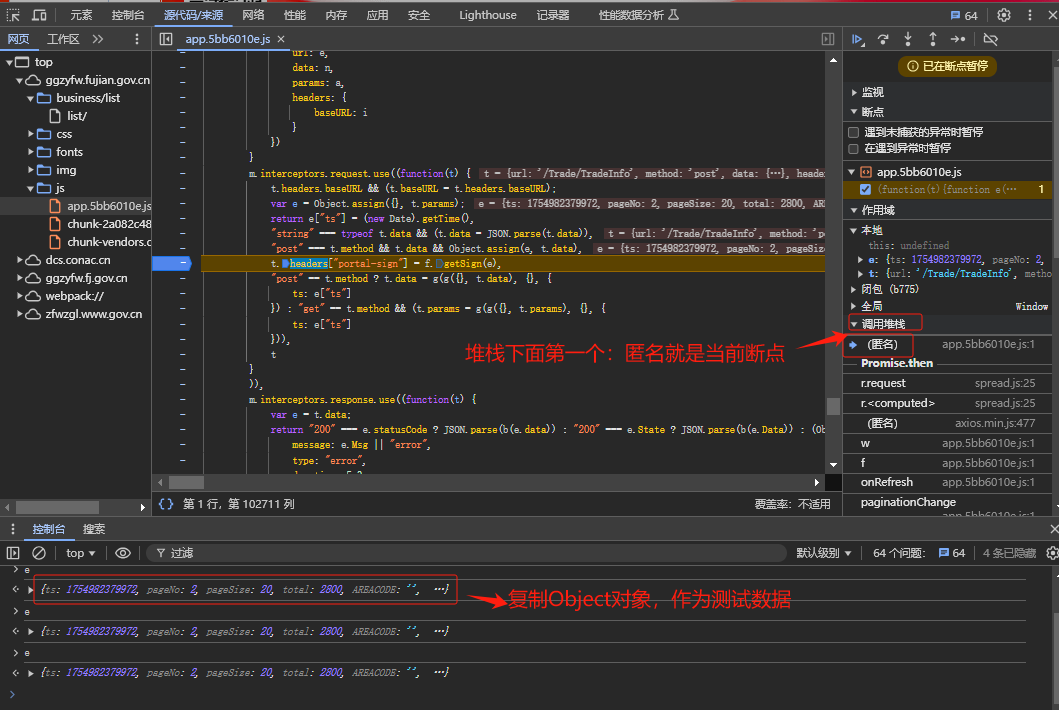Image resolution: width=1059 pixels, height=710 pixels.
Task: Deactivate breakpoints icon
Action: tap(990, 39)
